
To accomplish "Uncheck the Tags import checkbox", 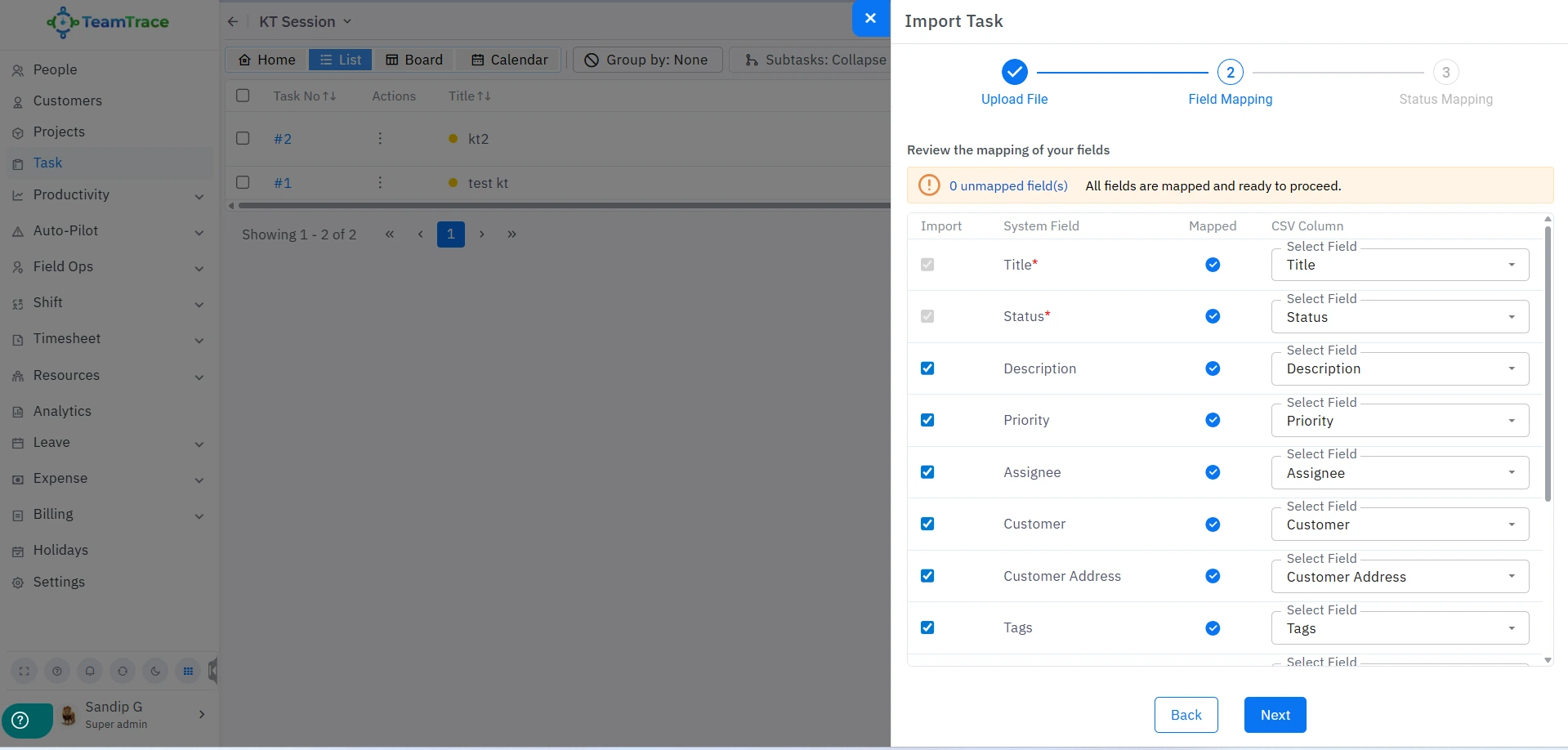I will click(927, 627).
